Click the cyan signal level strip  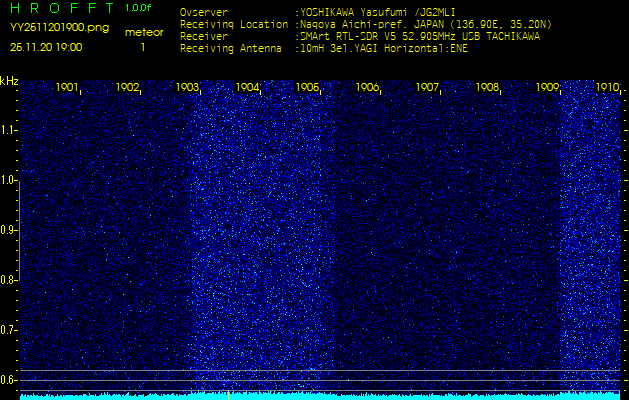320,397
